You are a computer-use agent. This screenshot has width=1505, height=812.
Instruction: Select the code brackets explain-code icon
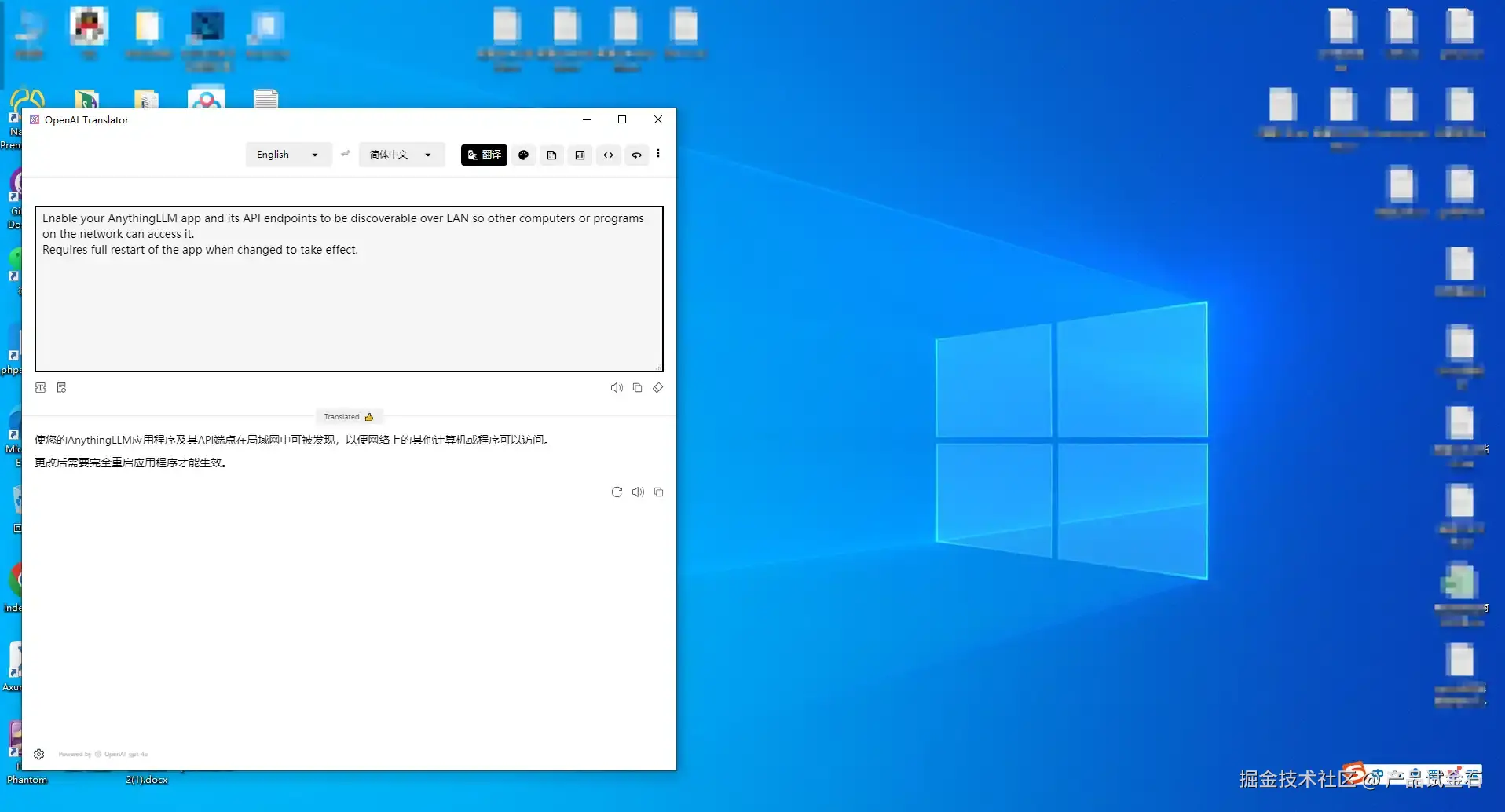609,155
